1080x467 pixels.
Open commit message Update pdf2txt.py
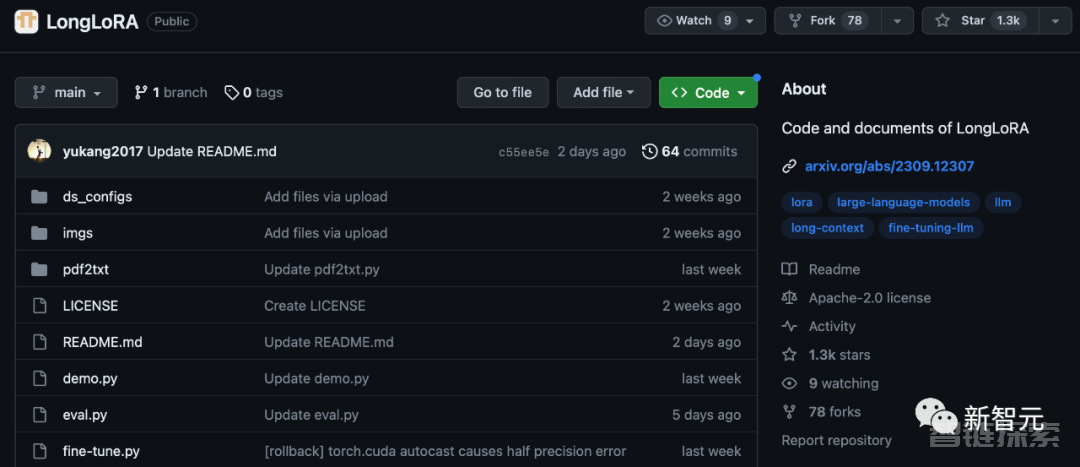pos(322,270)
